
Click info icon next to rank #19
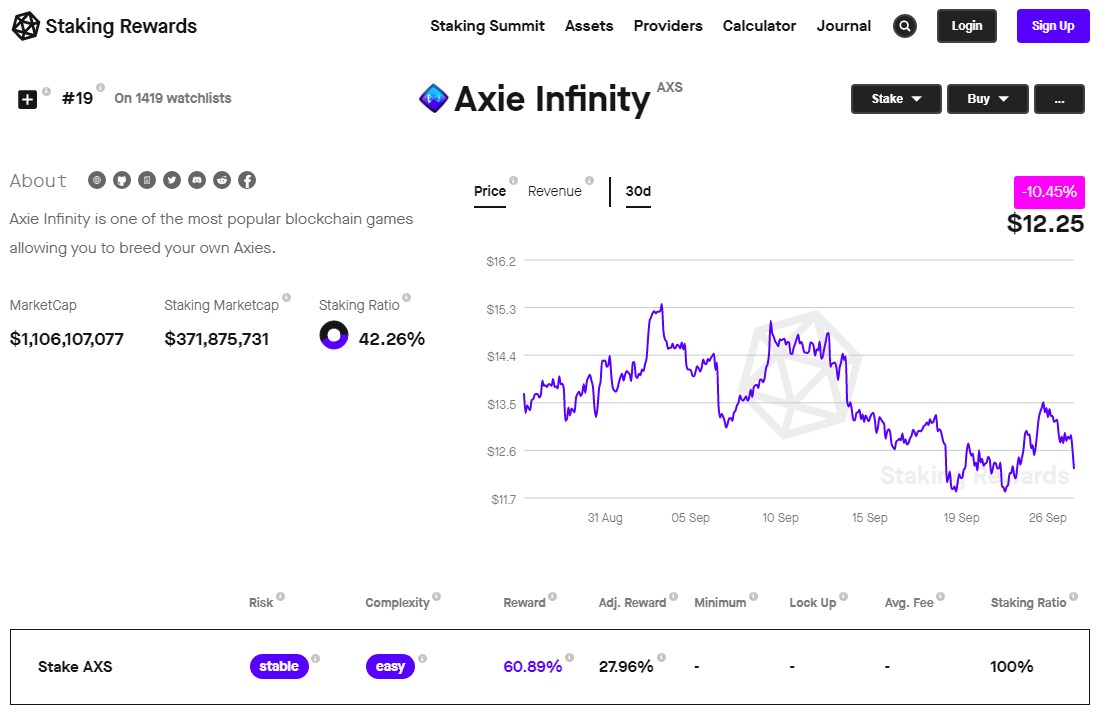tap(100, 88)
